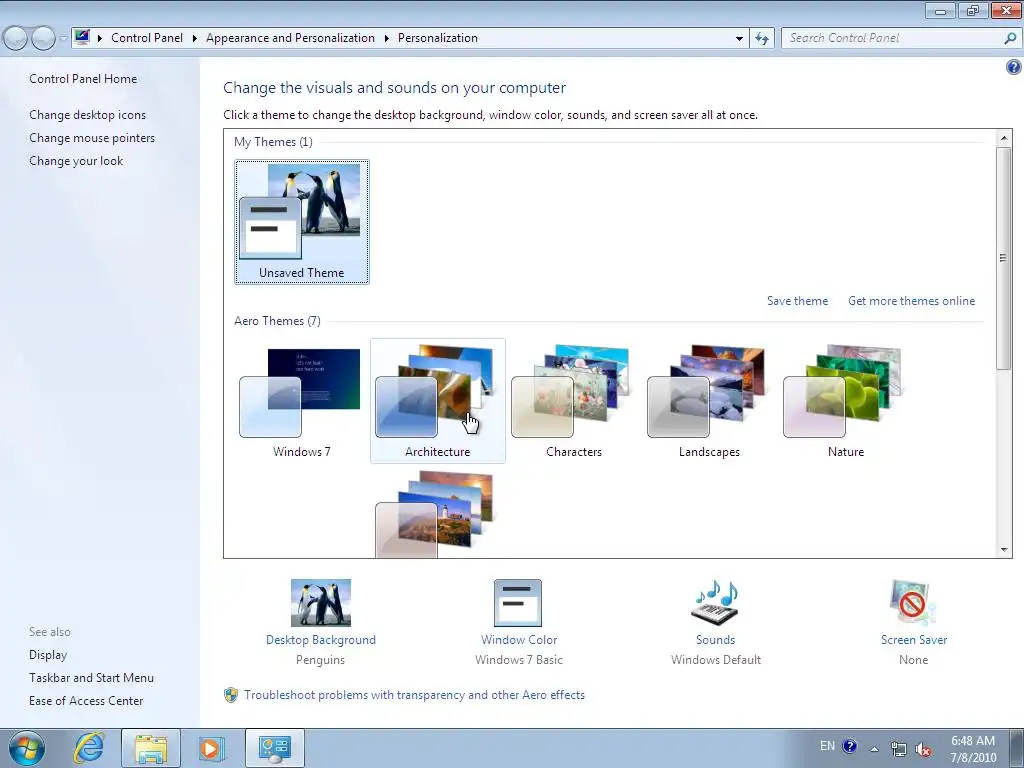The image size is (1024, 768).
Task: Open Display under See also
Action: pyautogui.click(x=48, y=655)
